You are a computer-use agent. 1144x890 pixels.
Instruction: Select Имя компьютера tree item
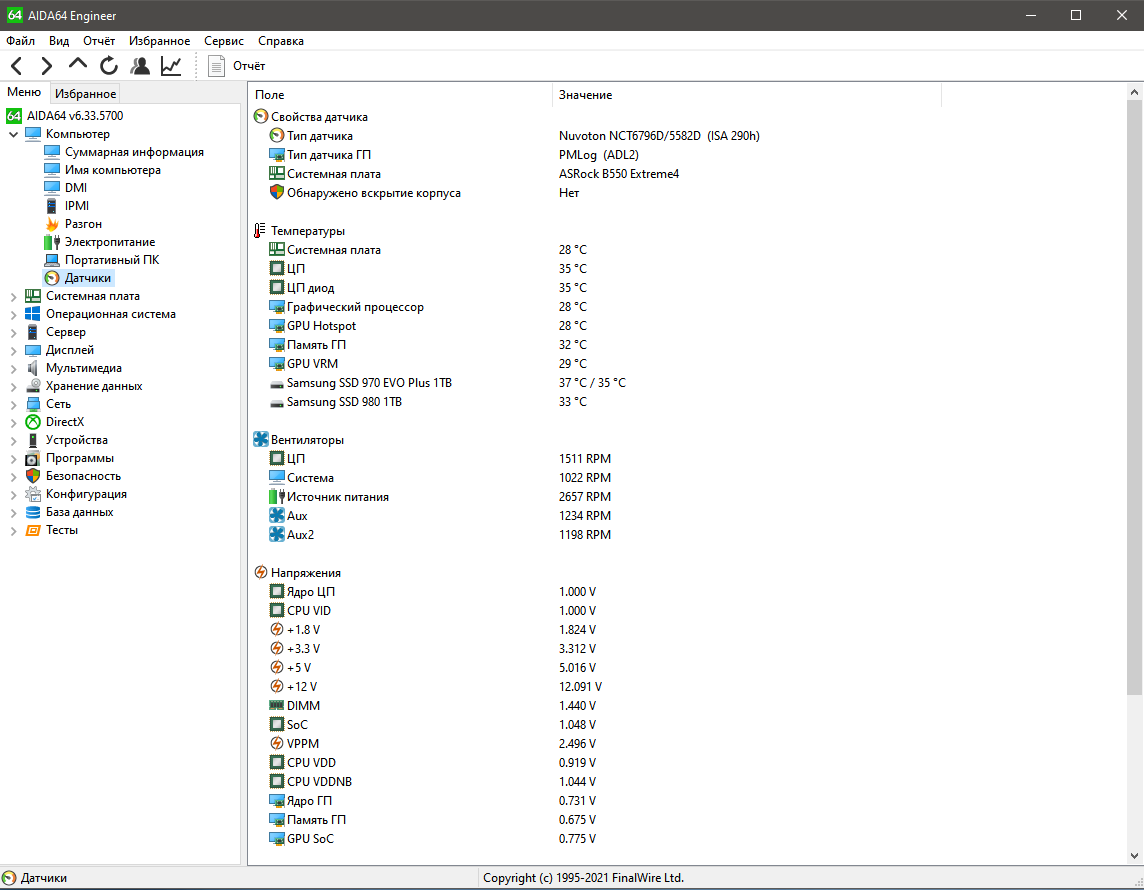pyautogui.click(x=112, y=170)
